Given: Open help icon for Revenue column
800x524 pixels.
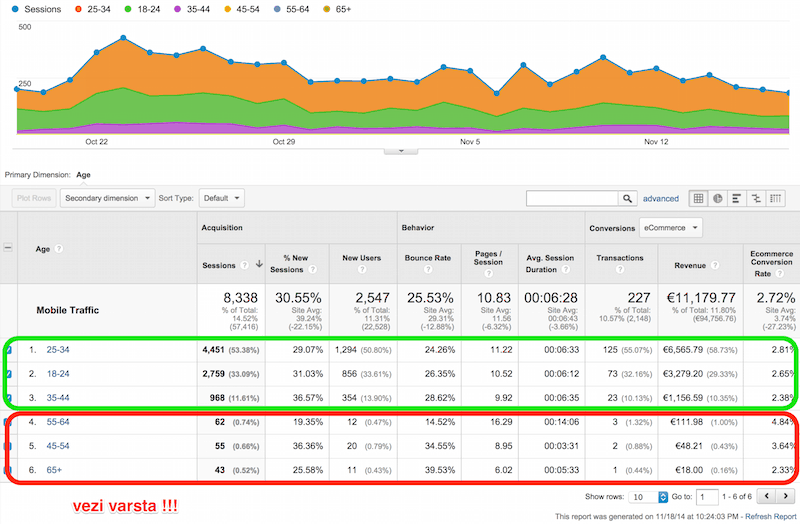Looking at the screenshot, I should 715,265.
